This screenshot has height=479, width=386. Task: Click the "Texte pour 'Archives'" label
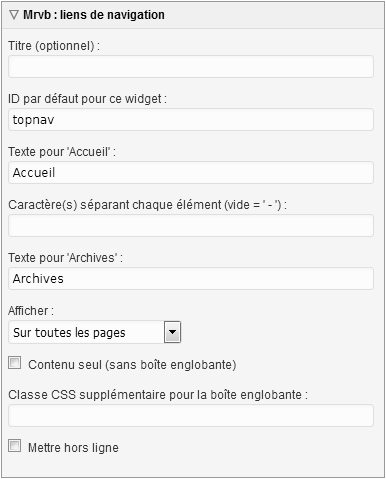click(x=66, y=258)
